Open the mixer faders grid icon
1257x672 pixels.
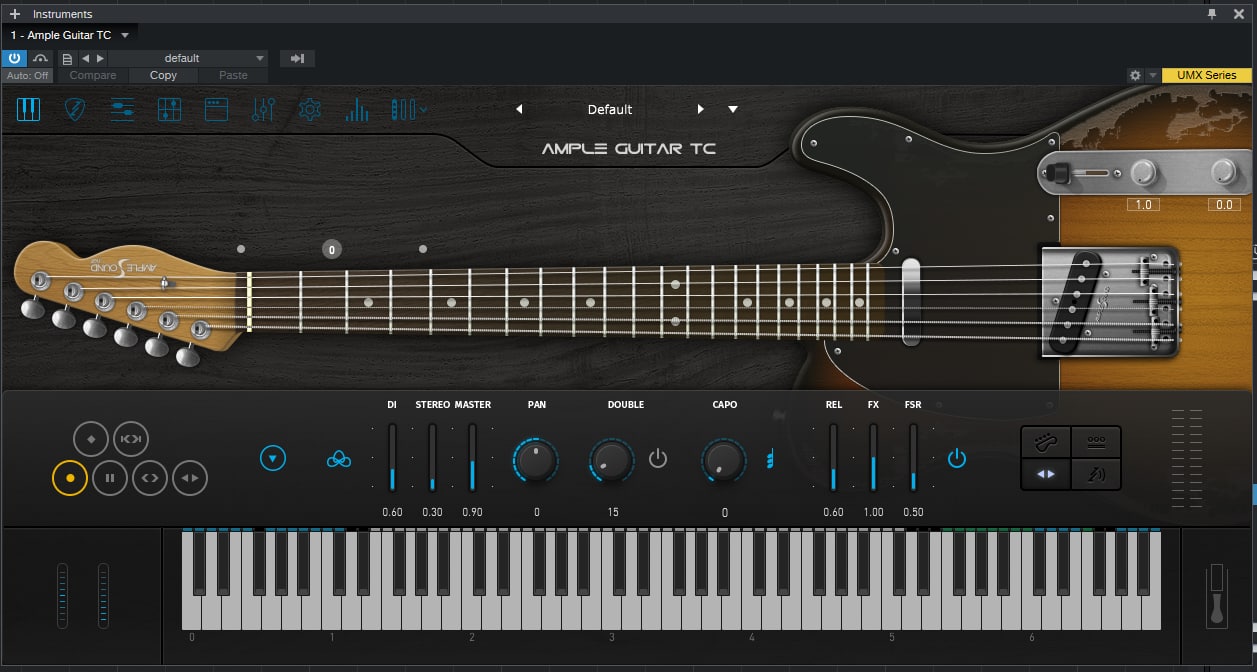(169, 109)
